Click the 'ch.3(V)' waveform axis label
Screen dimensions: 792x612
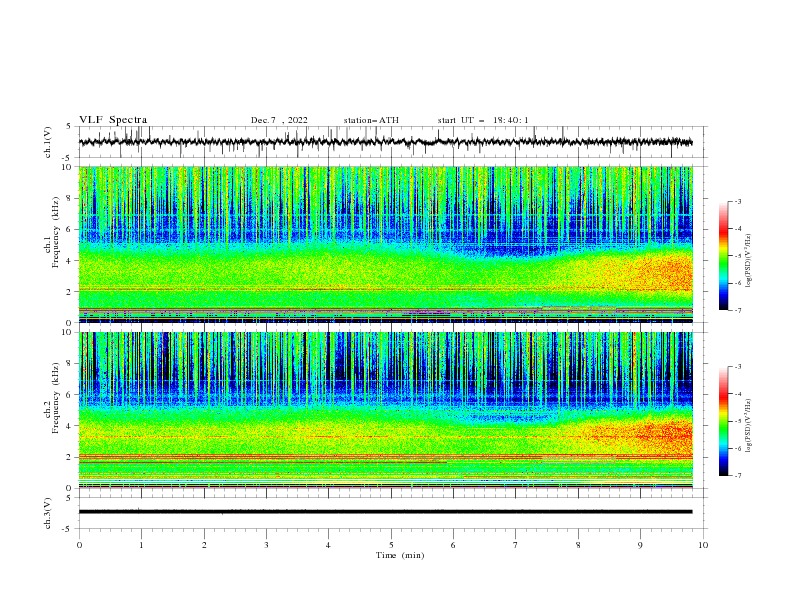[x=48, y=513]
